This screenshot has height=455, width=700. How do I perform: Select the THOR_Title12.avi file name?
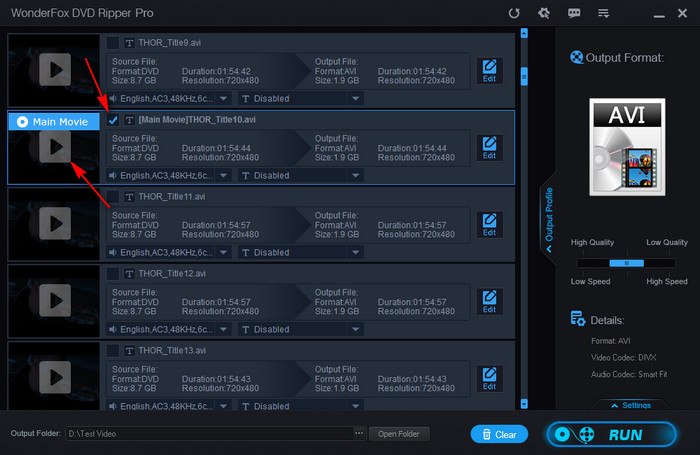[x=172, y=273]
